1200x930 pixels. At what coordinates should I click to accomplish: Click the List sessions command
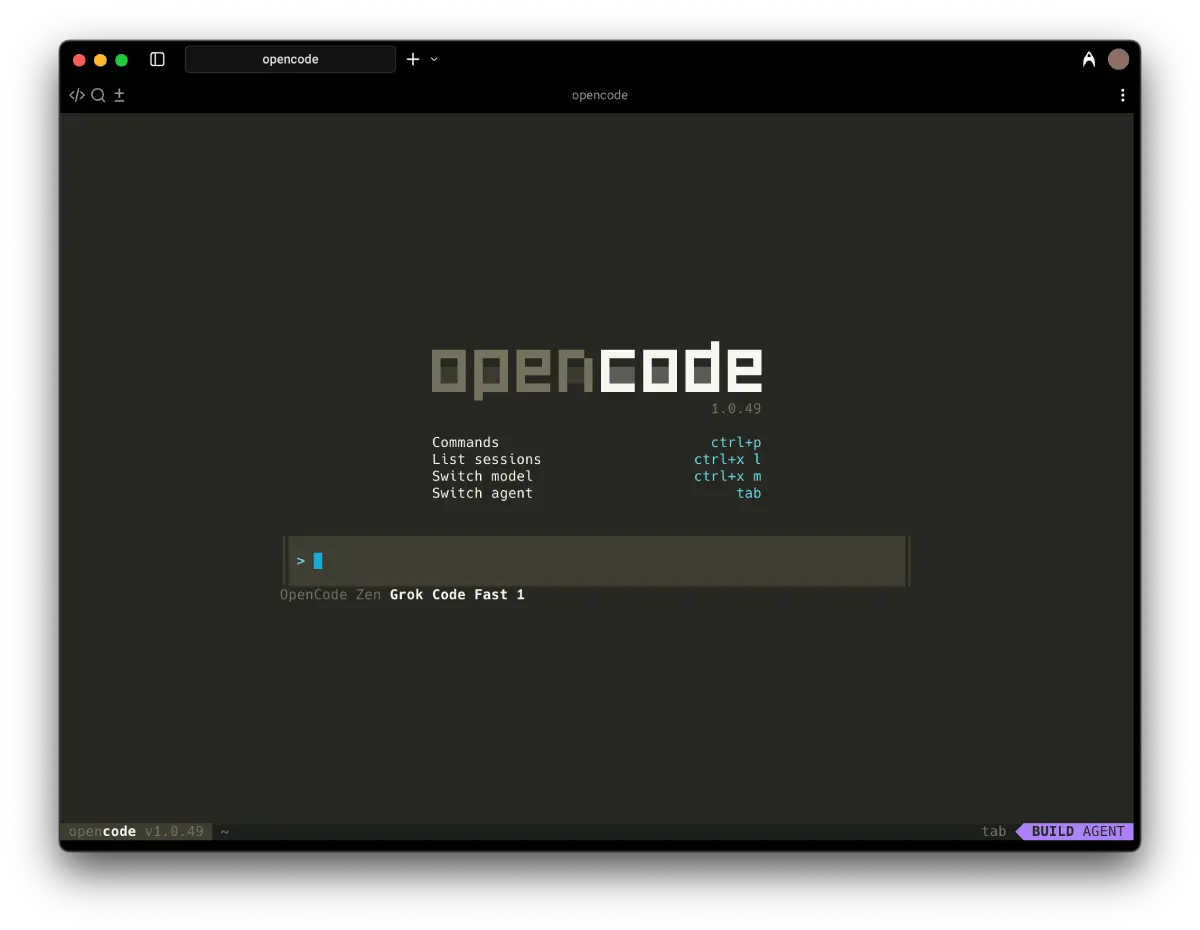(486, 459)
